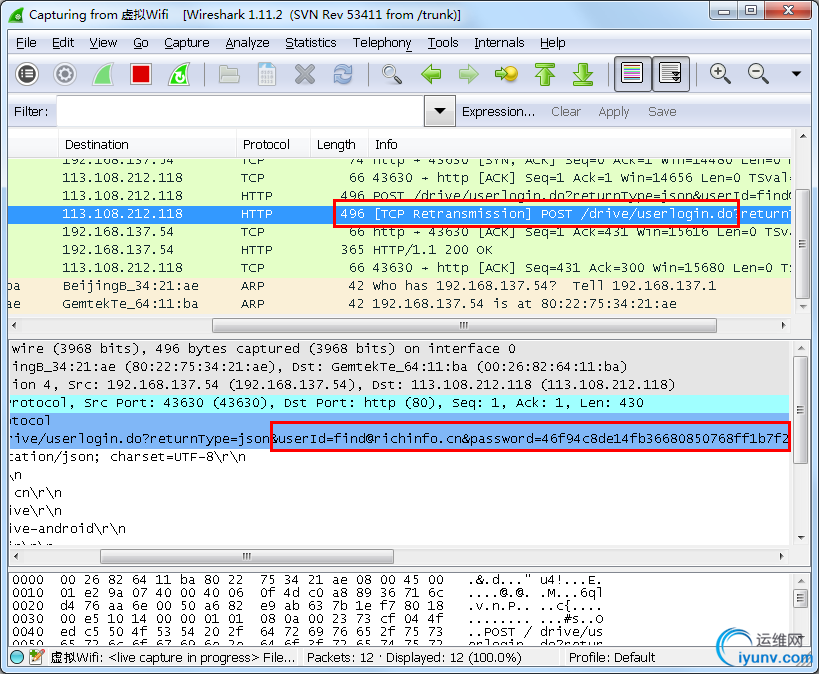Open the File menu

pyautogui.click(x=26, y=43)
